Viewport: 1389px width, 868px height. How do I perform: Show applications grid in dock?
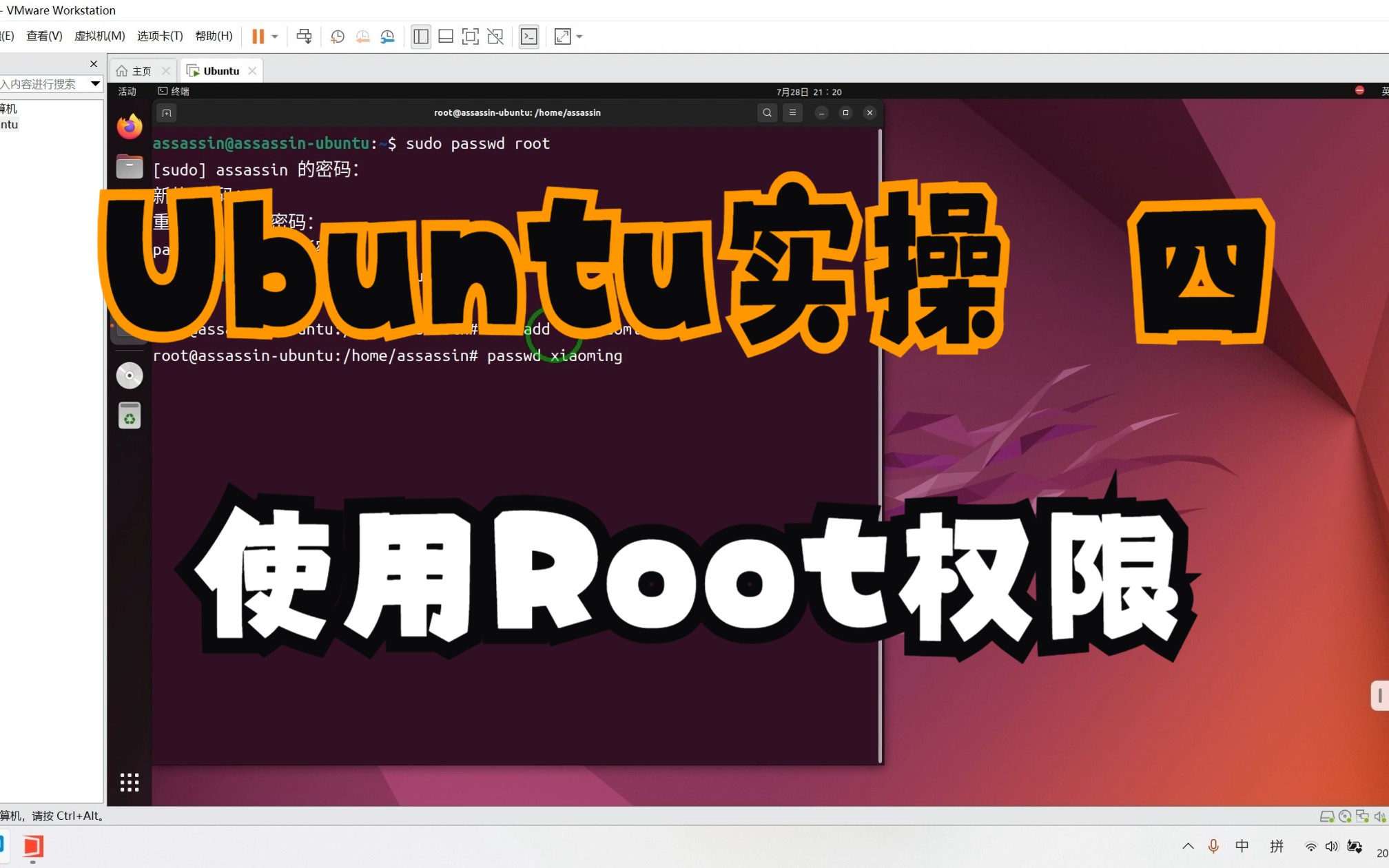click(x=130, y=782)
